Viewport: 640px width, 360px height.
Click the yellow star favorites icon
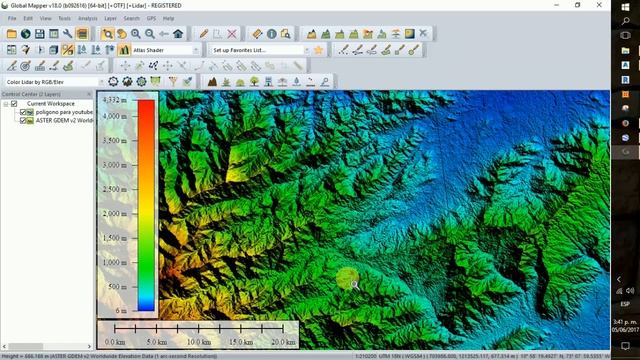[x=318, y=50]
